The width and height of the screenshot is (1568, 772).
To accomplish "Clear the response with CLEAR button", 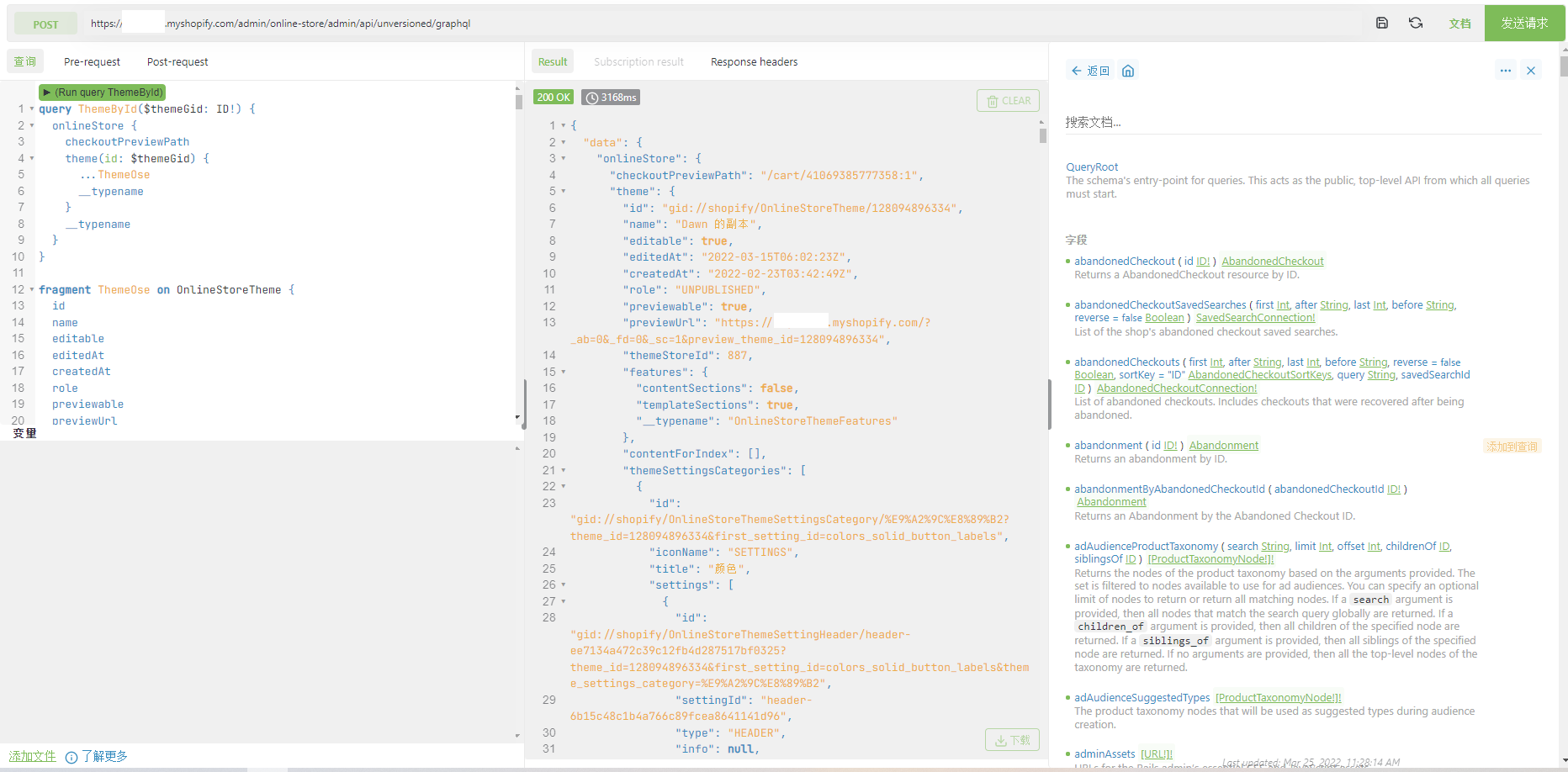I will point(1008,101).
